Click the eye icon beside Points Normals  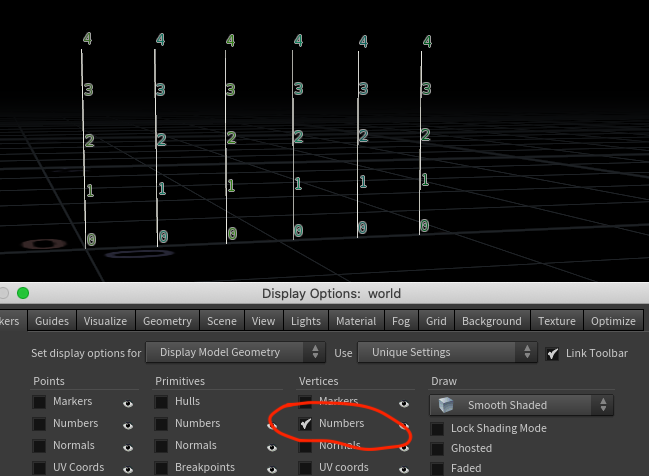[x=128, y=448]
